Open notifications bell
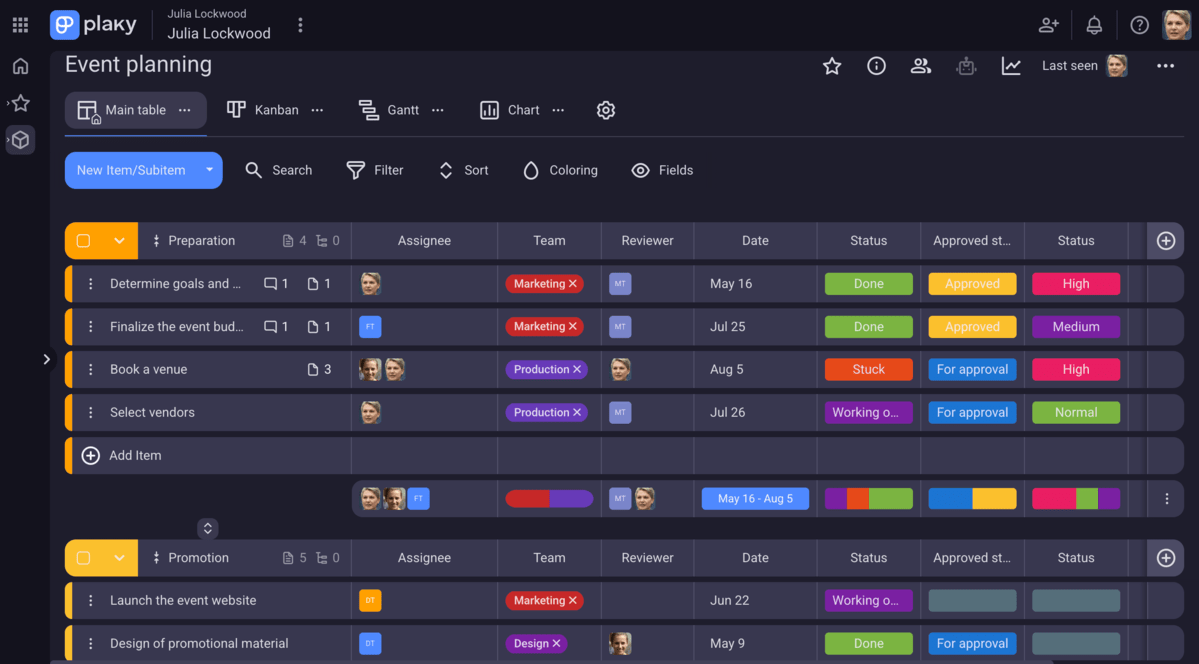The image size is (1199, 664). coord(1094,24)
